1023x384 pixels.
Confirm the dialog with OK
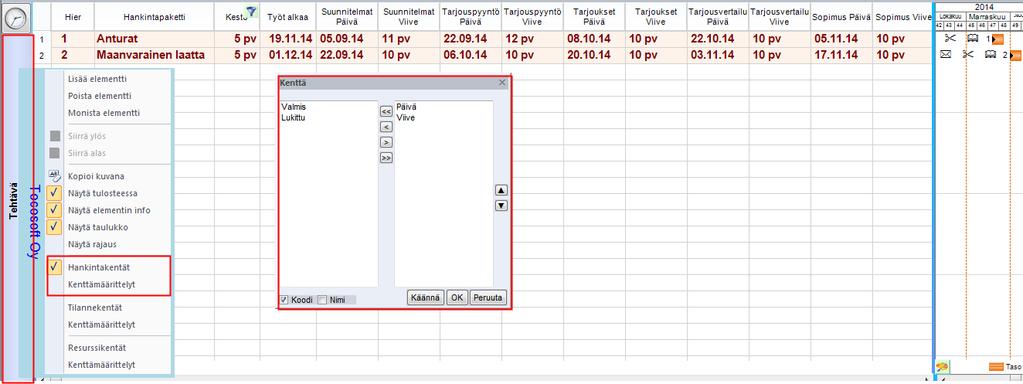[x=457, y=297]
